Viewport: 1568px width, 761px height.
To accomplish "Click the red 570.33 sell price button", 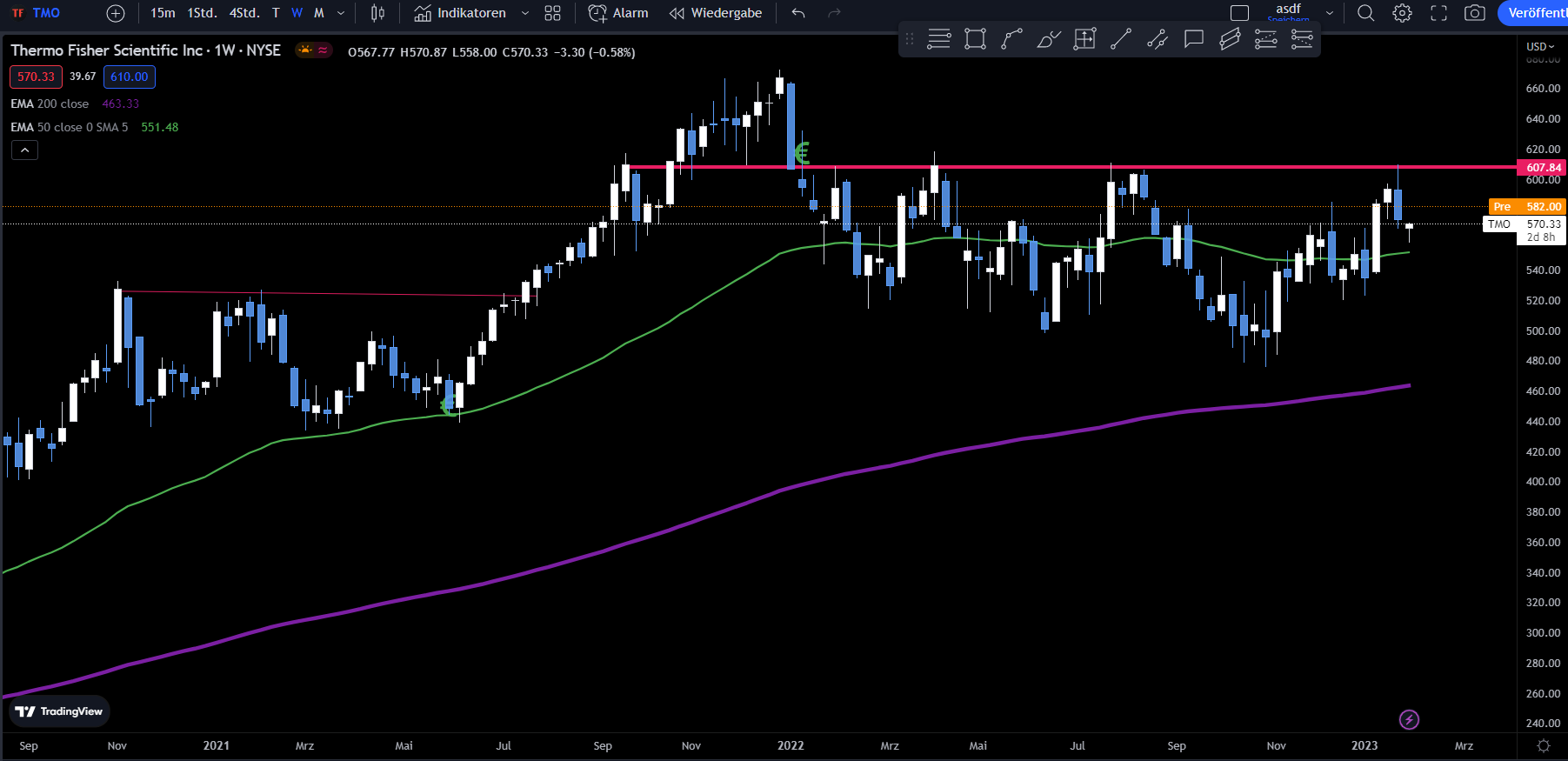I will point(36,77).
